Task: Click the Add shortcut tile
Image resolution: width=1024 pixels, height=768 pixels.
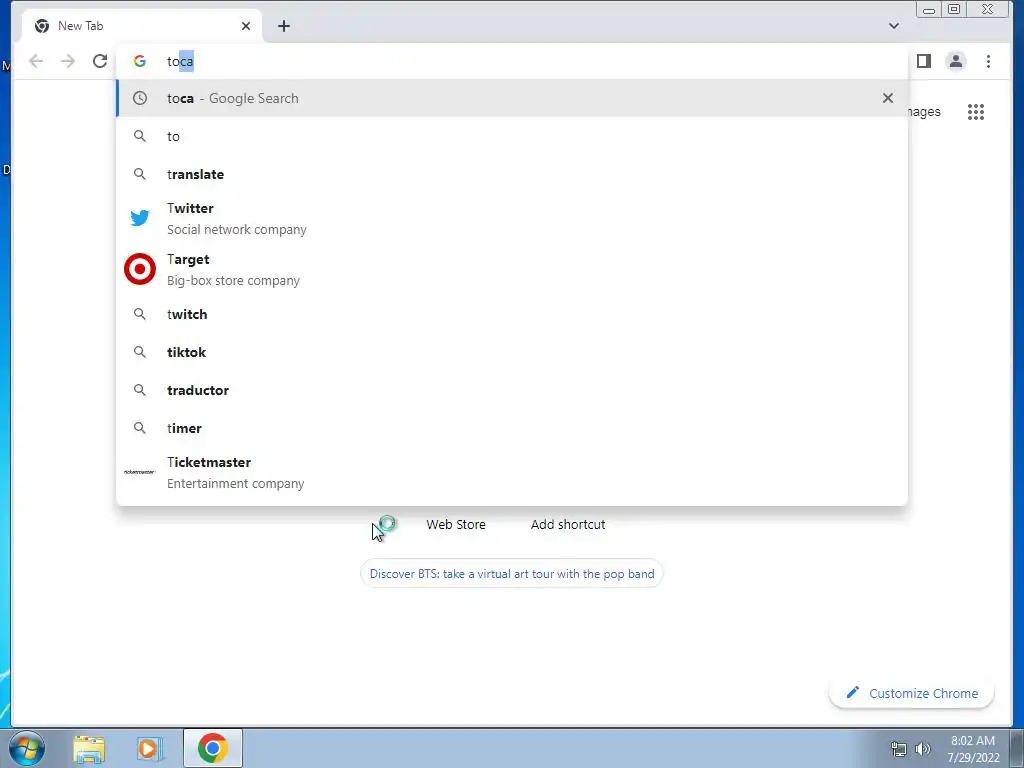Action: [568, 524]
